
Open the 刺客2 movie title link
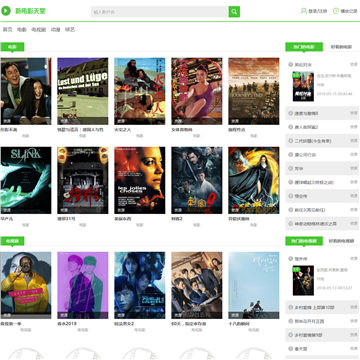(x=176, y=219)
